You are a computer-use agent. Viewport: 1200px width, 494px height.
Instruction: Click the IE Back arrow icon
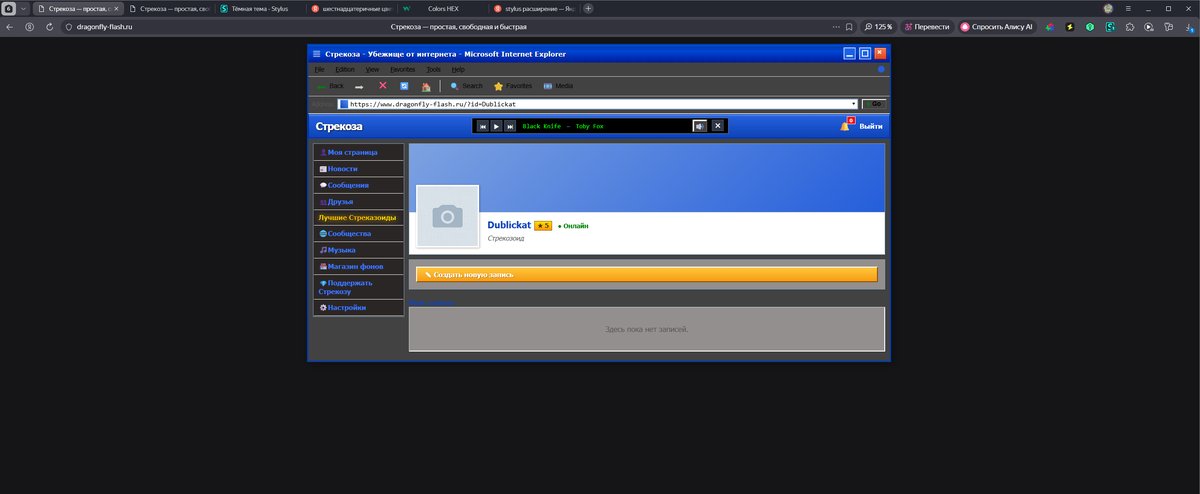click(321, 87)
